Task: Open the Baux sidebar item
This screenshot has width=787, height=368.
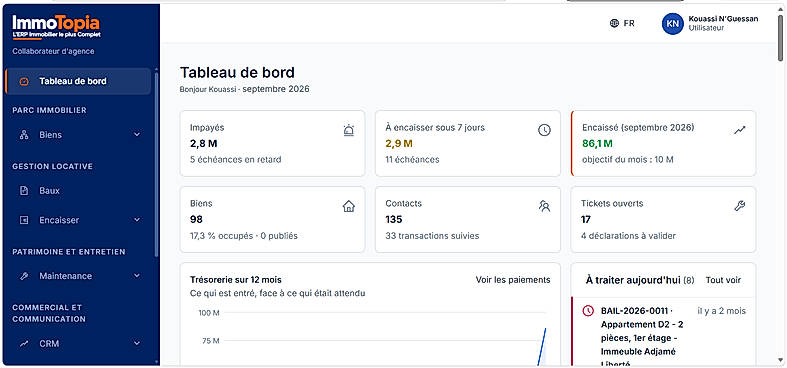Action: coord(78,191)
